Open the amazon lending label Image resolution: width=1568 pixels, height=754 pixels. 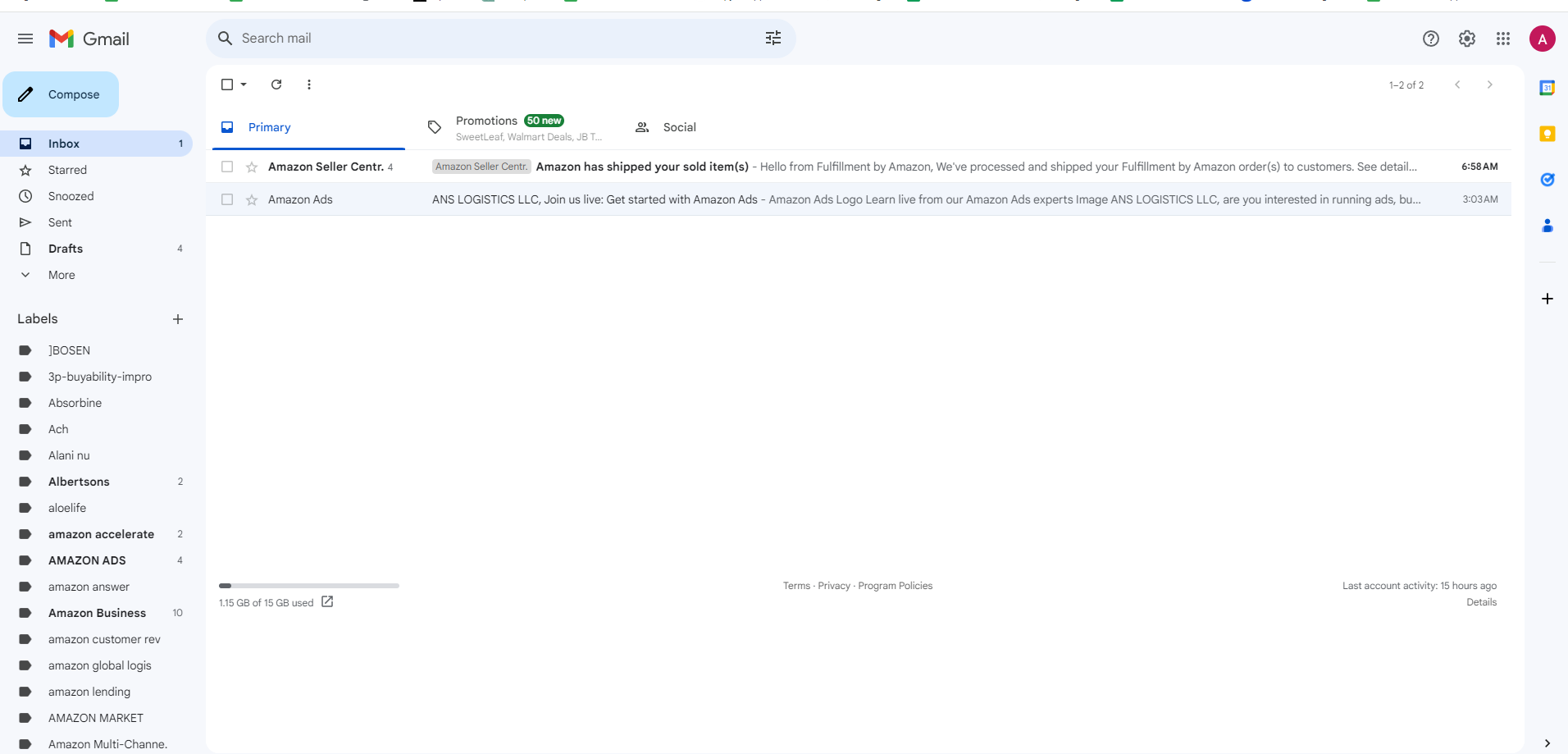pyautogui.click(x=96, y=692)
